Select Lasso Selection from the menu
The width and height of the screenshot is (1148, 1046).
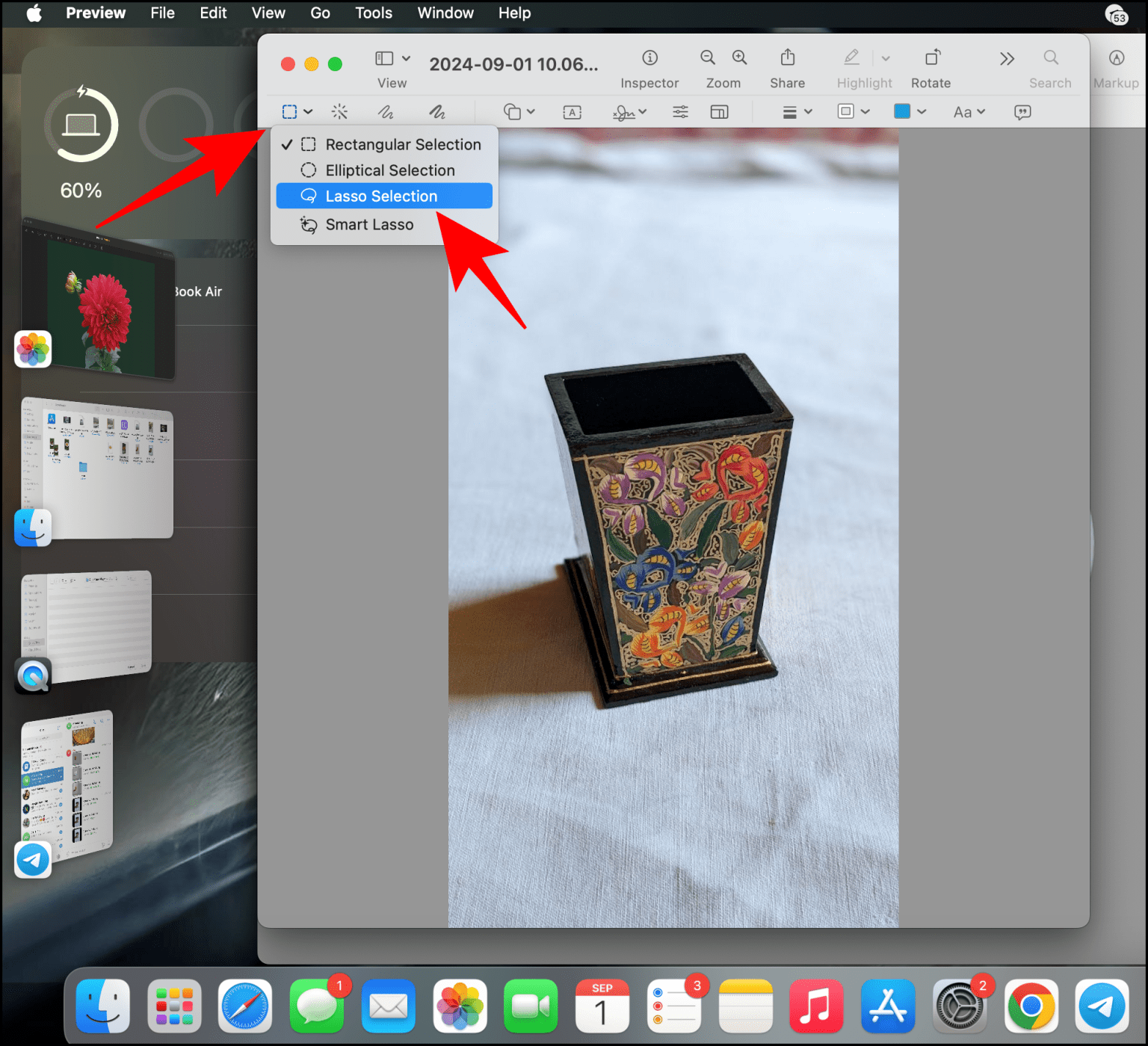coord(381,196)
